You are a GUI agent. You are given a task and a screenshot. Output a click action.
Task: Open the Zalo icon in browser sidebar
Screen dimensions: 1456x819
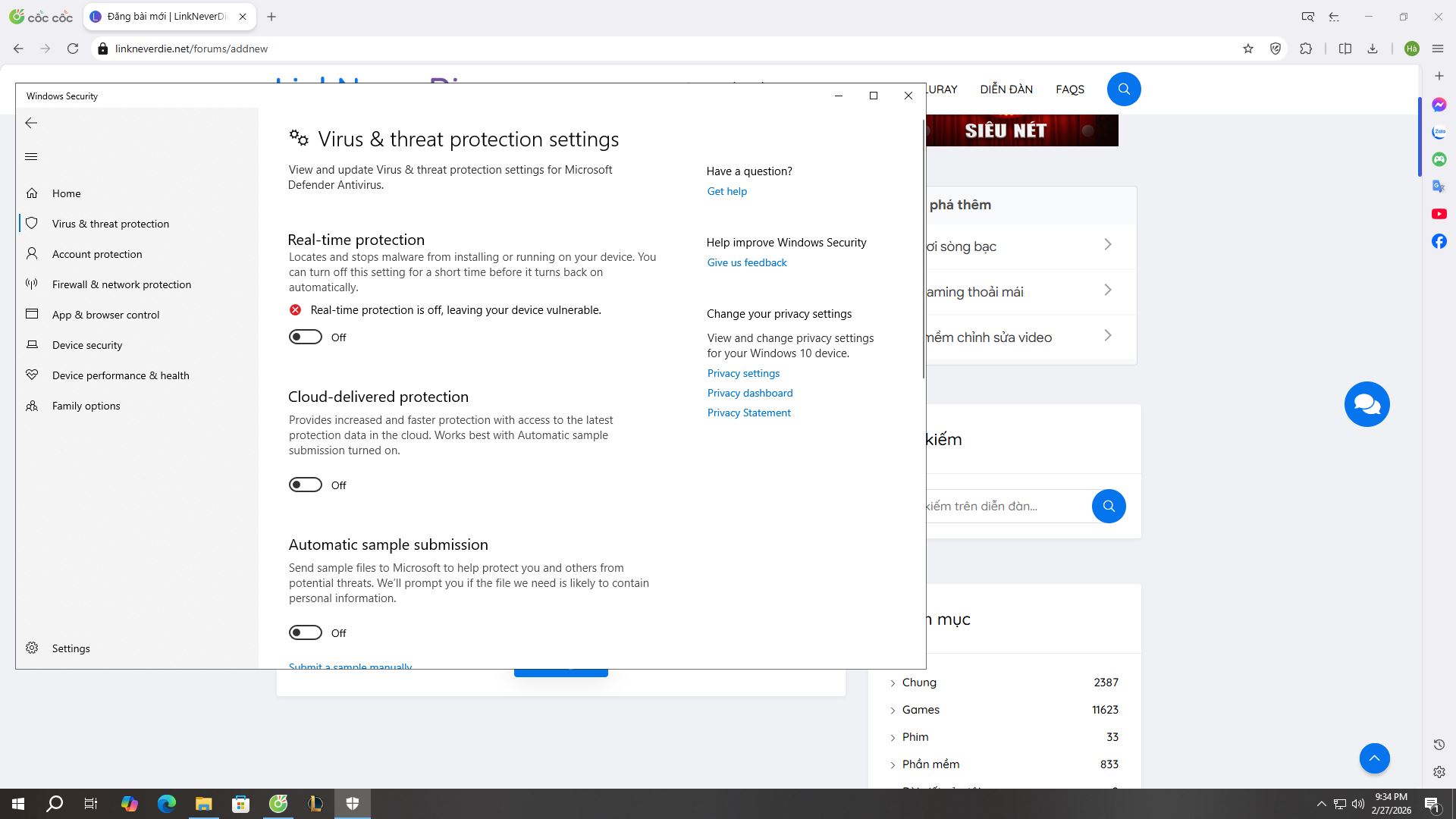tap(1439, 132)
